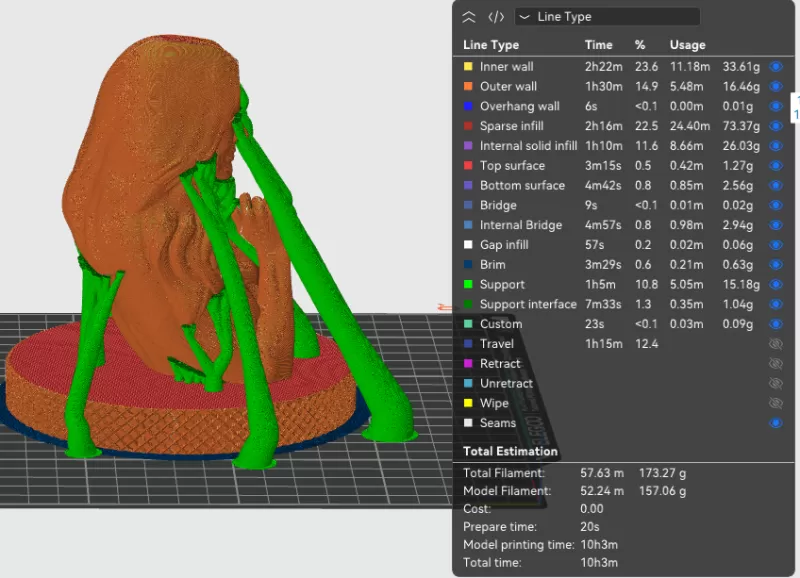Screen dimensions: 800x578
Task: Open the Line Type view dropdown
Action: tap(607, 17)
